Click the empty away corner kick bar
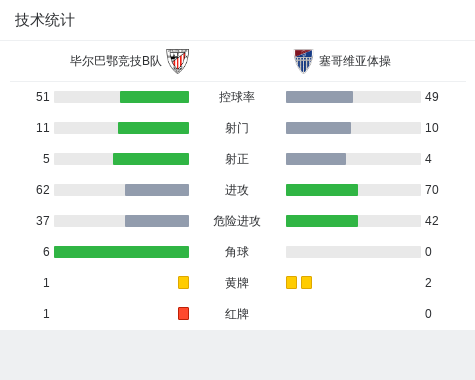This screenshot has width=475, height=380. coord(353,252)
